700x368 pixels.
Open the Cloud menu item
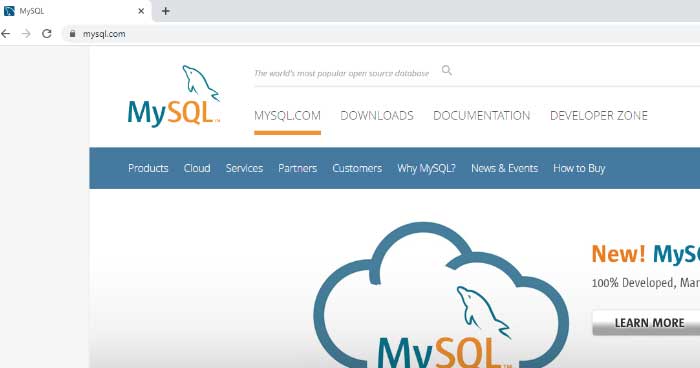coord(197,168)
